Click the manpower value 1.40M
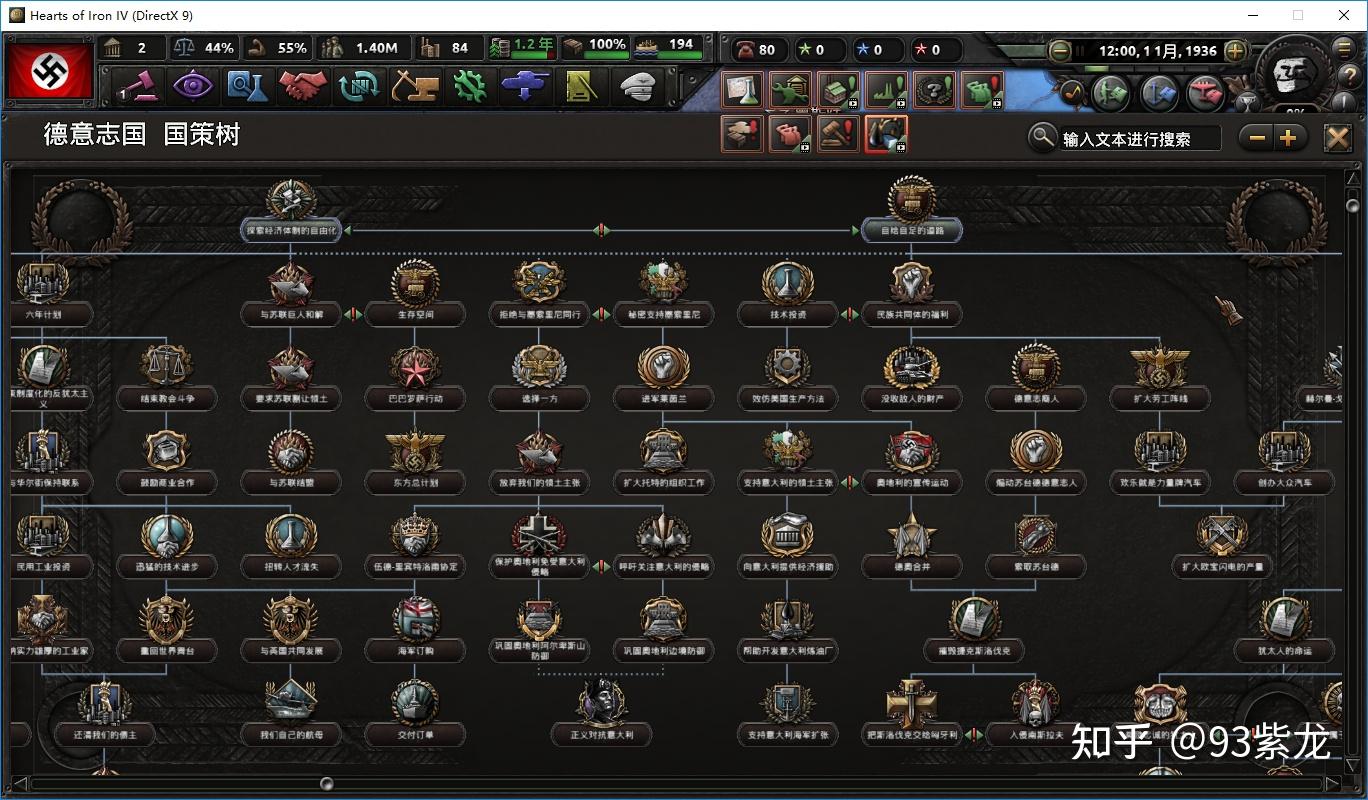1368x800 pixels. tap(376, 48)
